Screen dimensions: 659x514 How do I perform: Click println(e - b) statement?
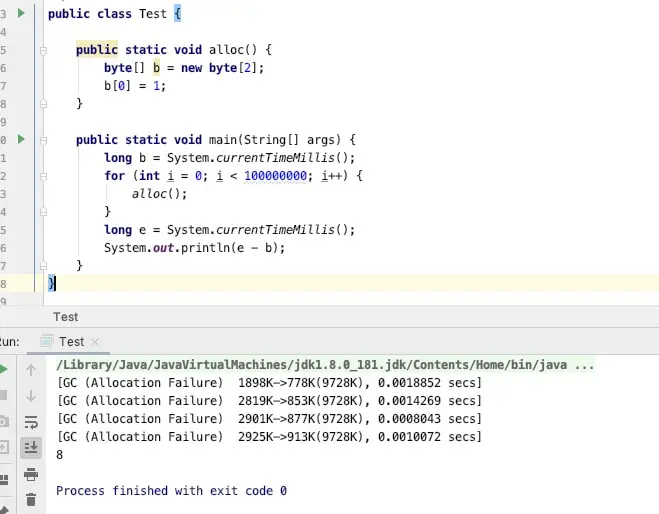pos(194,248)
